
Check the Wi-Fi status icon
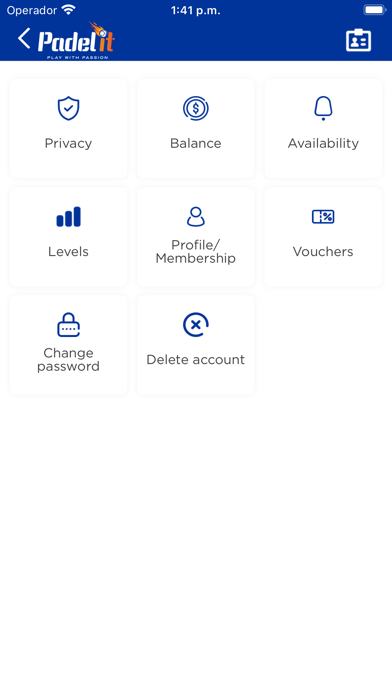69,10
